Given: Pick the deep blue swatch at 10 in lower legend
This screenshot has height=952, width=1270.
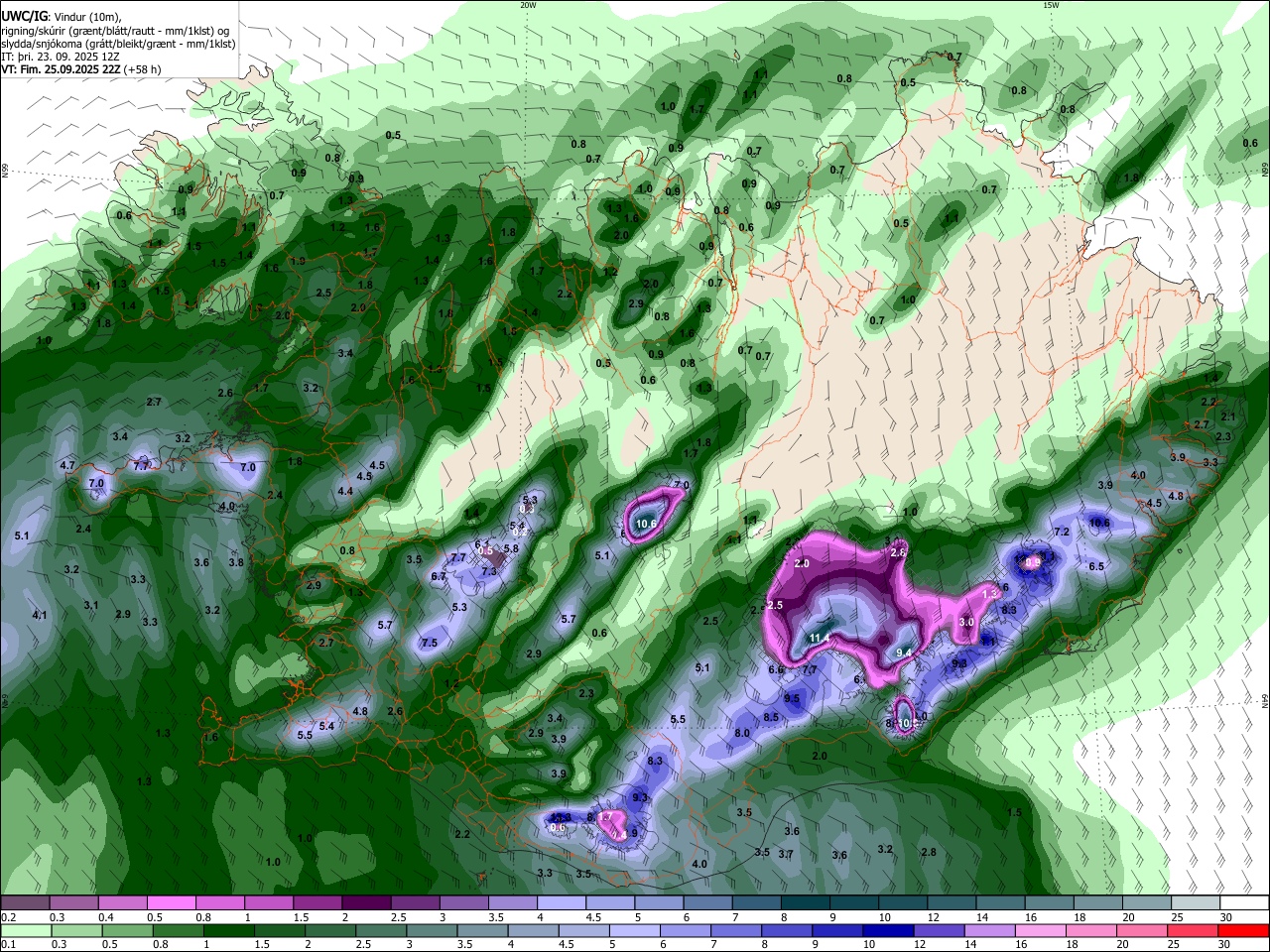Looking at the screenshot, I should 890,930.
